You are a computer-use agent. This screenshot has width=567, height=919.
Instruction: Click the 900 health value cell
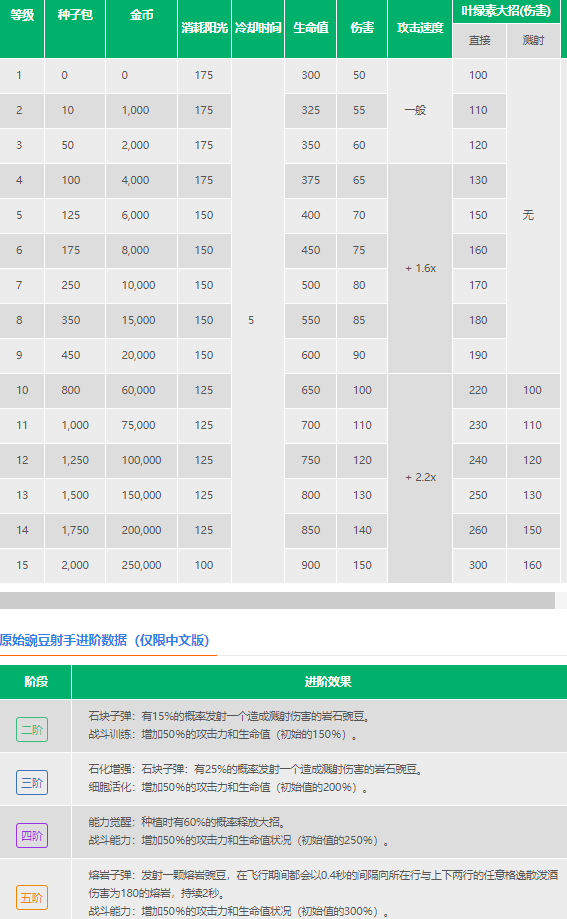click(311, 566)
